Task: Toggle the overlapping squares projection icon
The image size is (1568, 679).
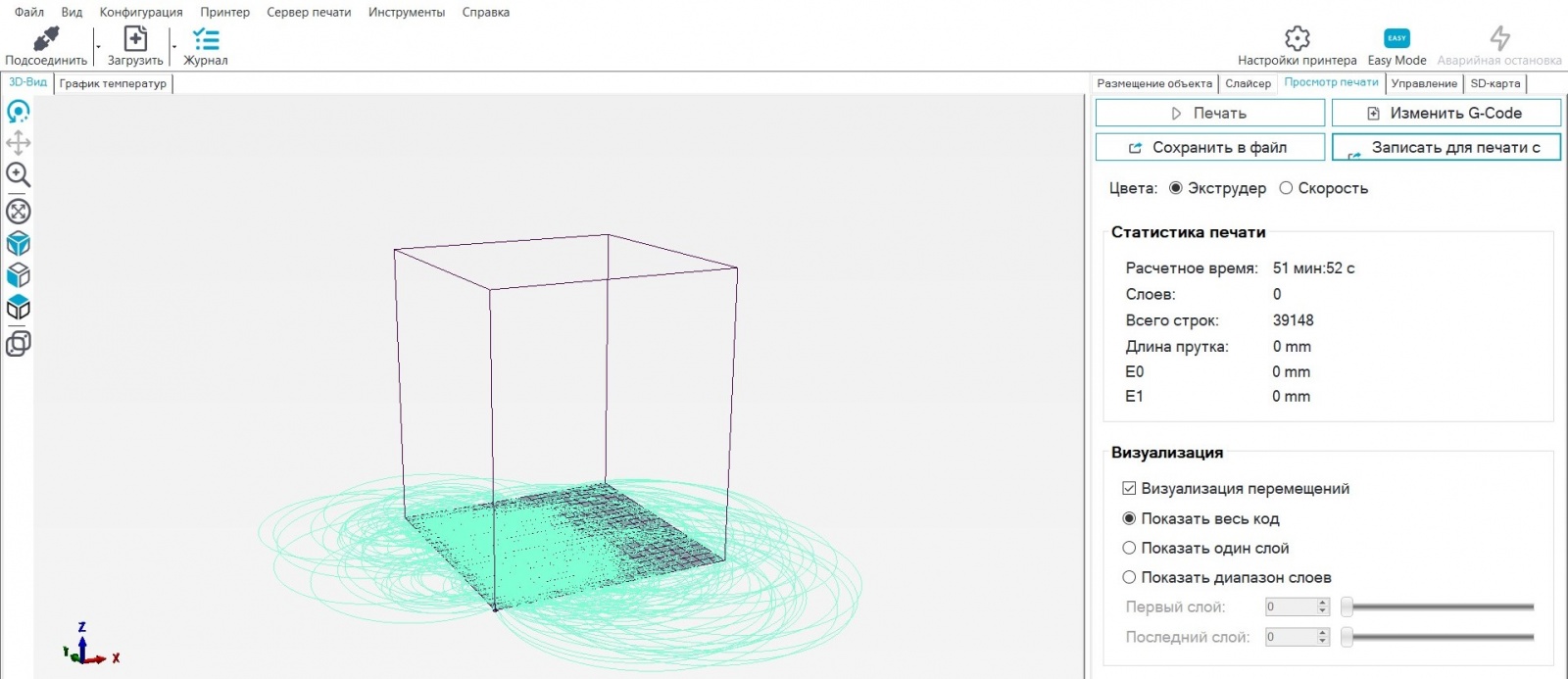Action: click(x=18, y=344)
